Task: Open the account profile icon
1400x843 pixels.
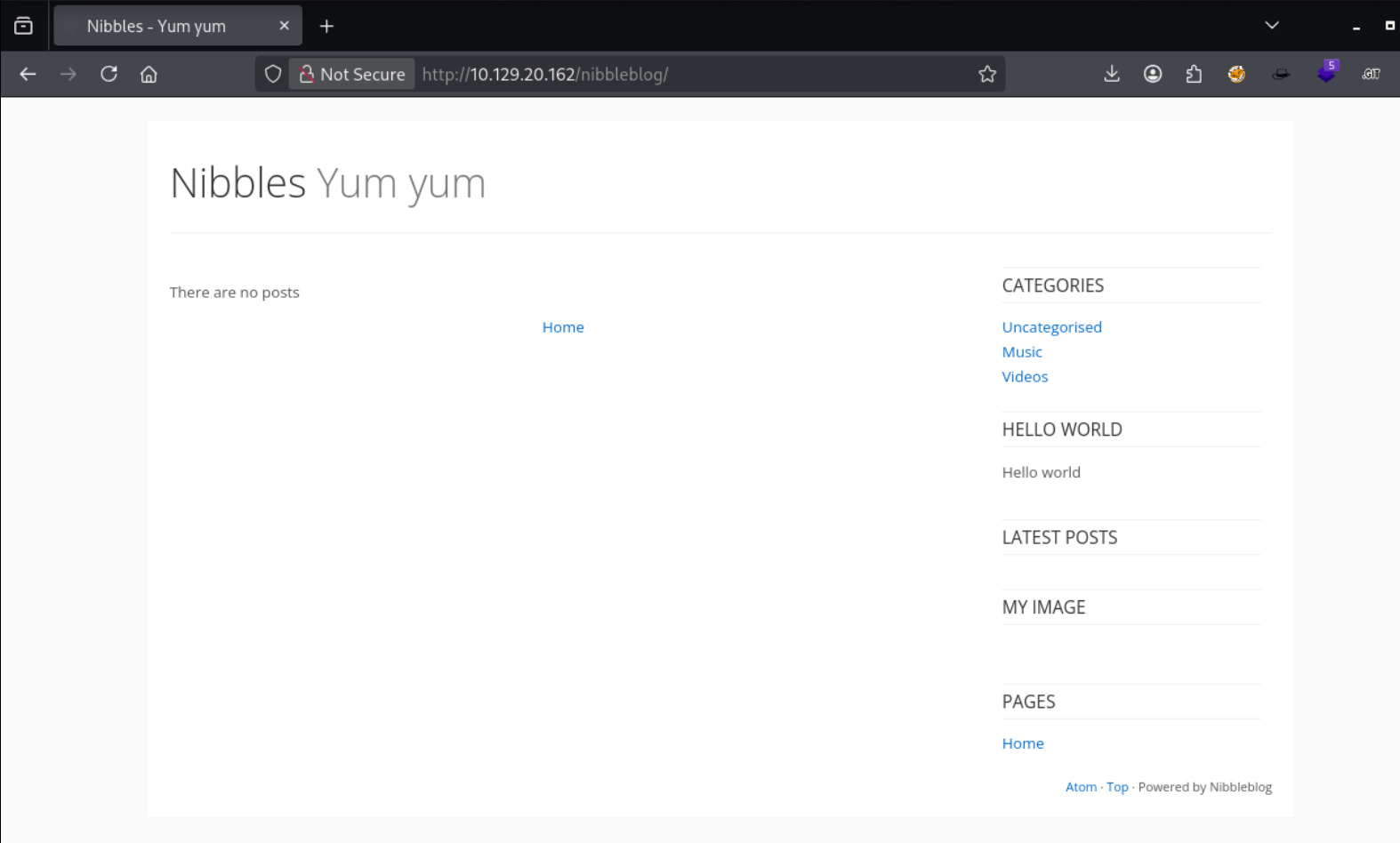Action: (x=1152, y=75)
